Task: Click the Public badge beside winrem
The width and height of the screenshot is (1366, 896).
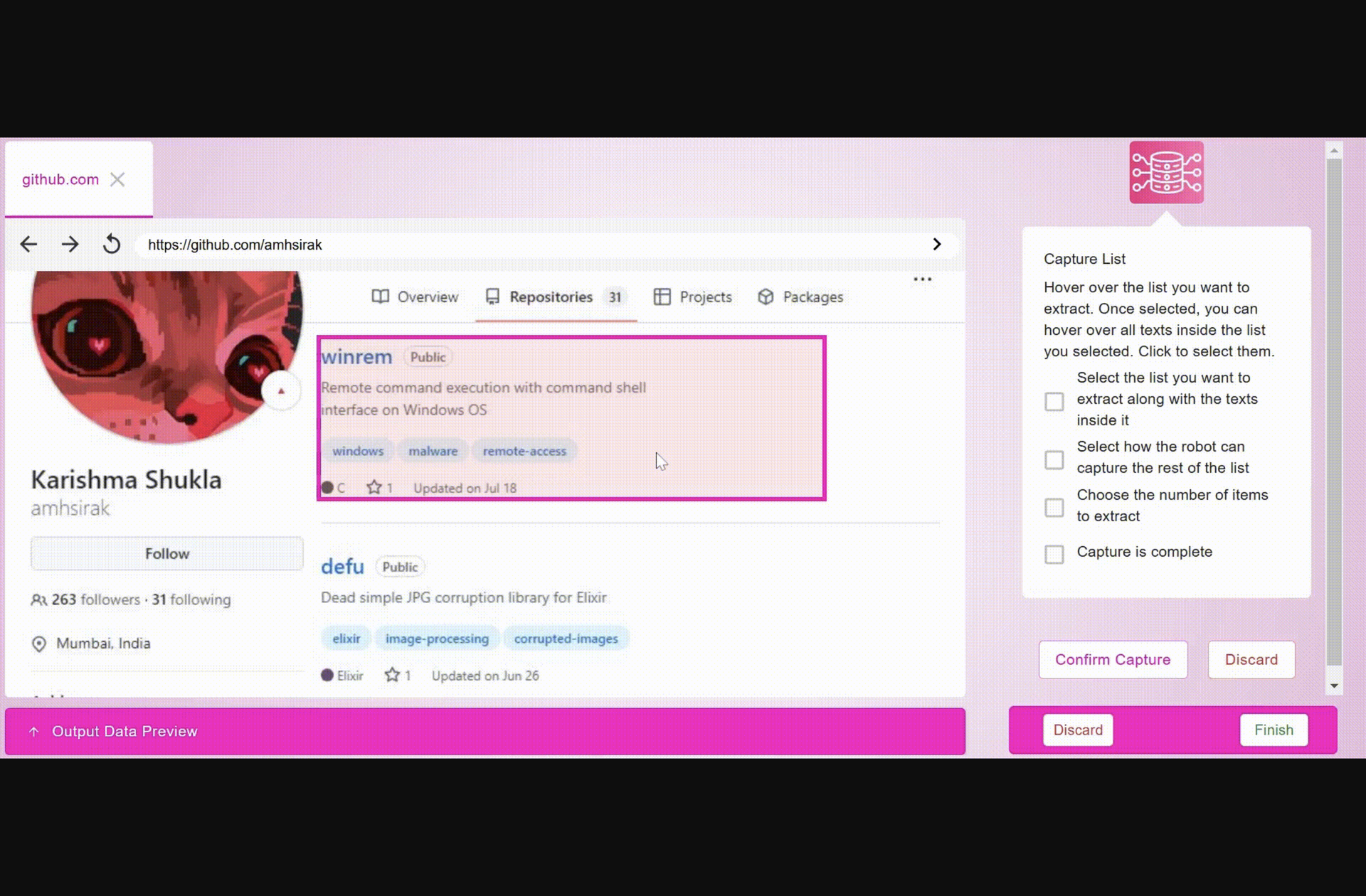Action: [428, 357]
